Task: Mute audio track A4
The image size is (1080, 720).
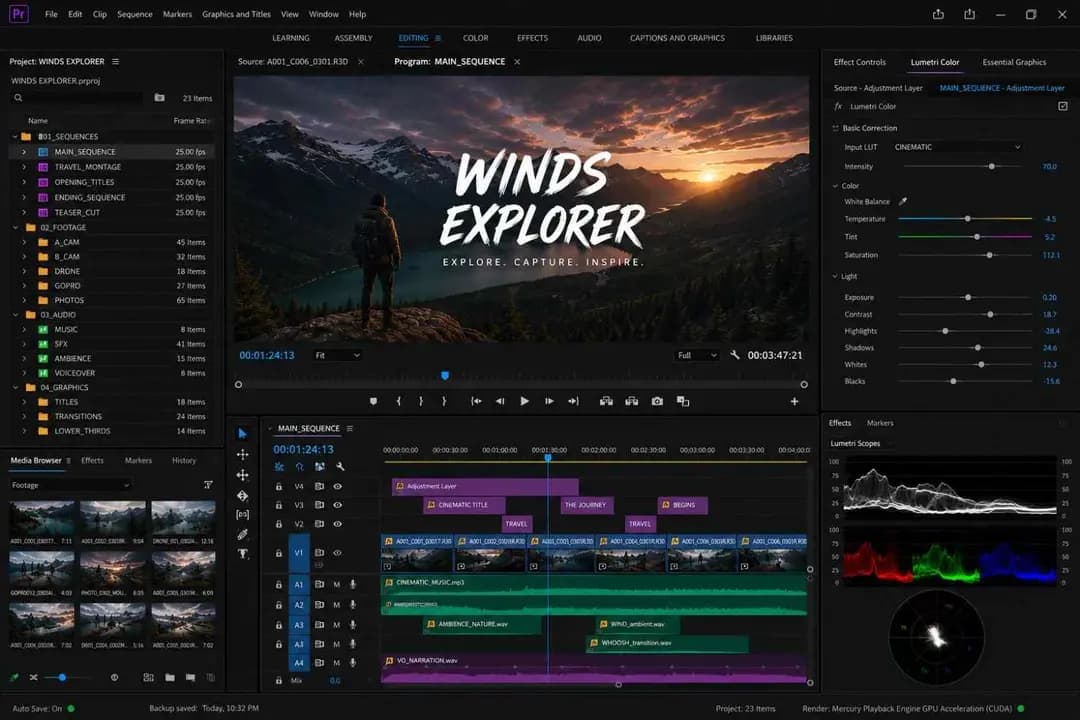Action: [337, 663]
